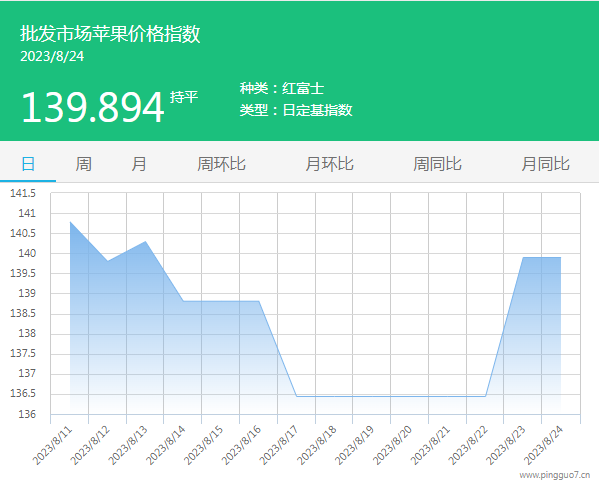Screen dimensions: 599x486
Task: Click the 持平 status label
Action: pos(184,97)
